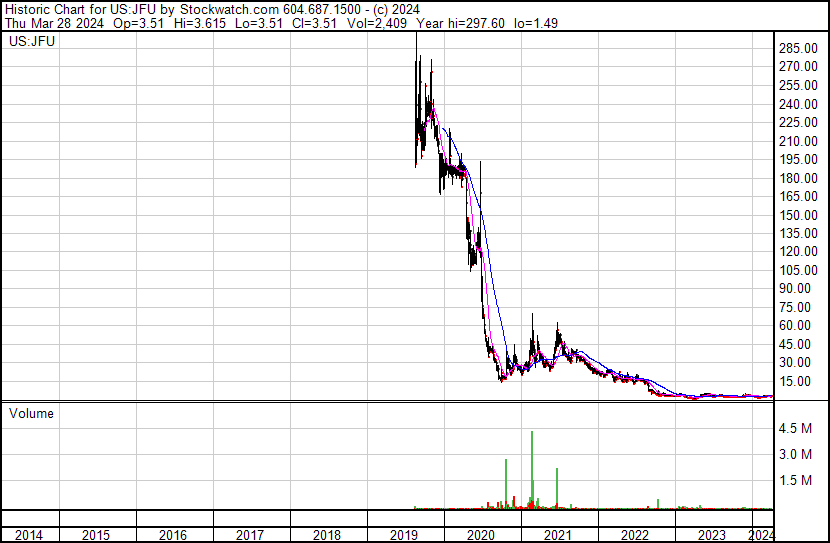This screenshot has height=543, width=830.
Task: Click the 75.00 price axis value
Action: (795, 307)
